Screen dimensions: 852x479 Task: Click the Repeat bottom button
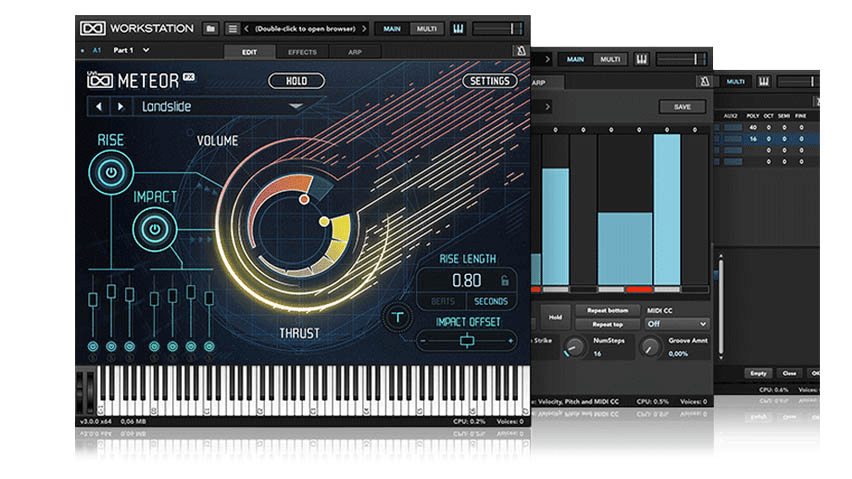click(x=607, y=310)
